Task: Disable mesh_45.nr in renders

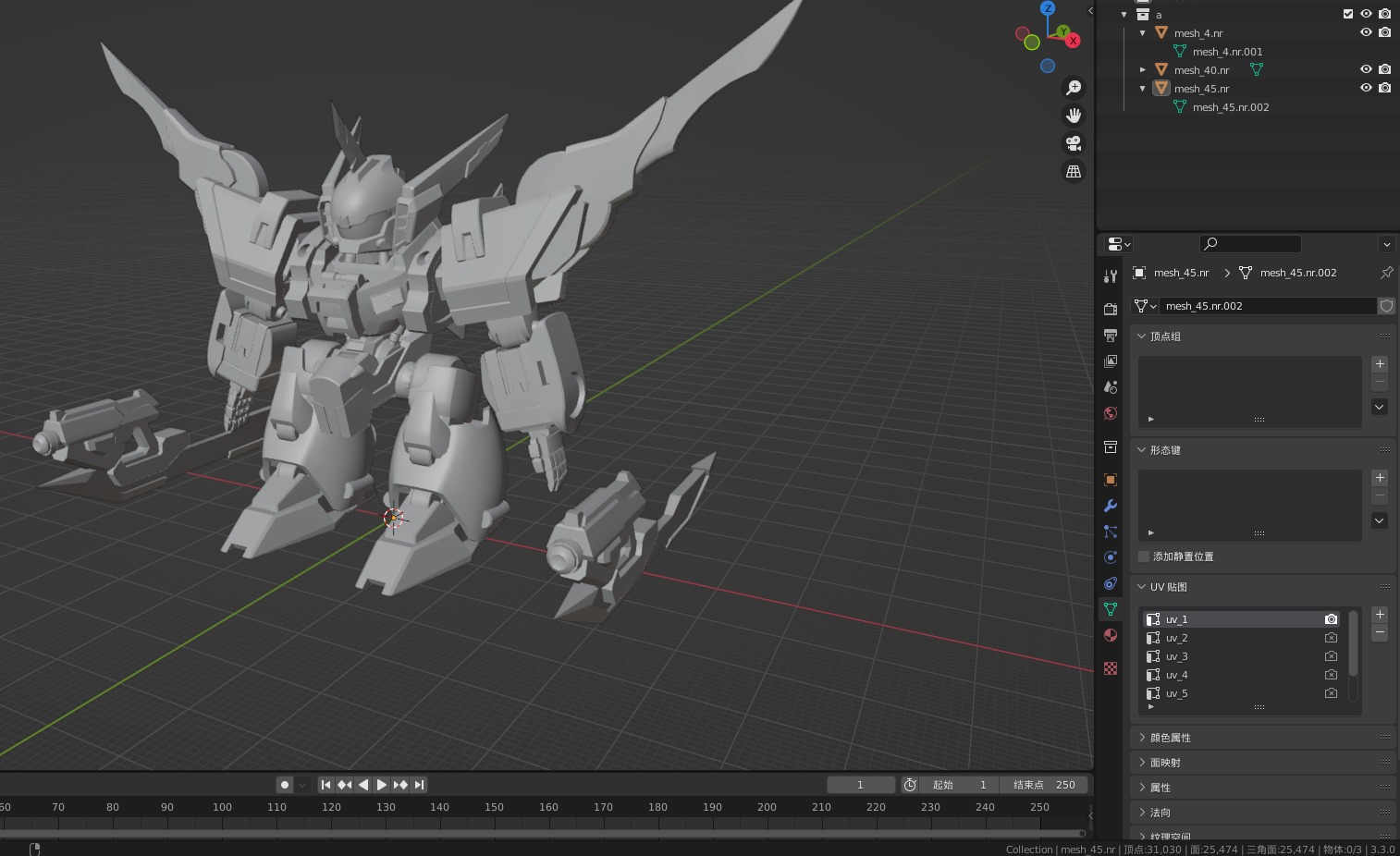Action: 1384,88
